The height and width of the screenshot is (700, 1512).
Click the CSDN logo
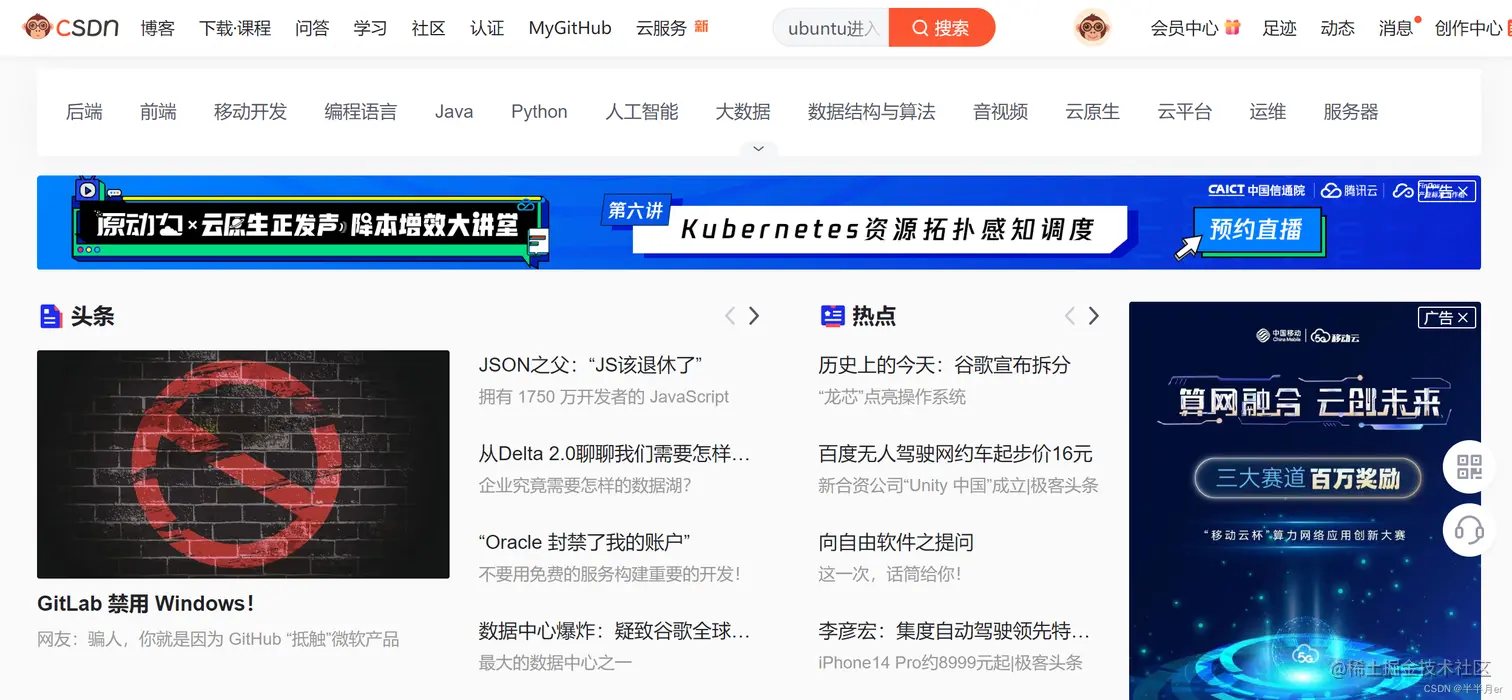[70, 27]
